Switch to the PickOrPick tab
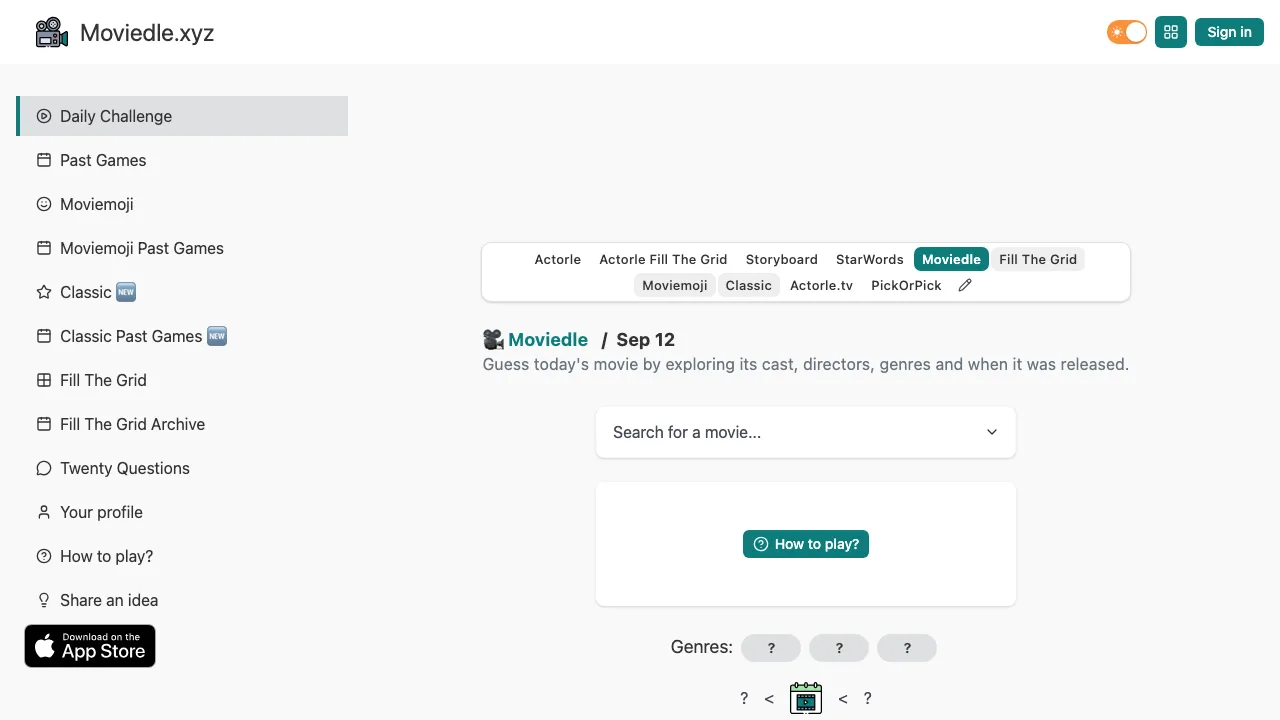1280x720 pixels. (x=907, y=285)
